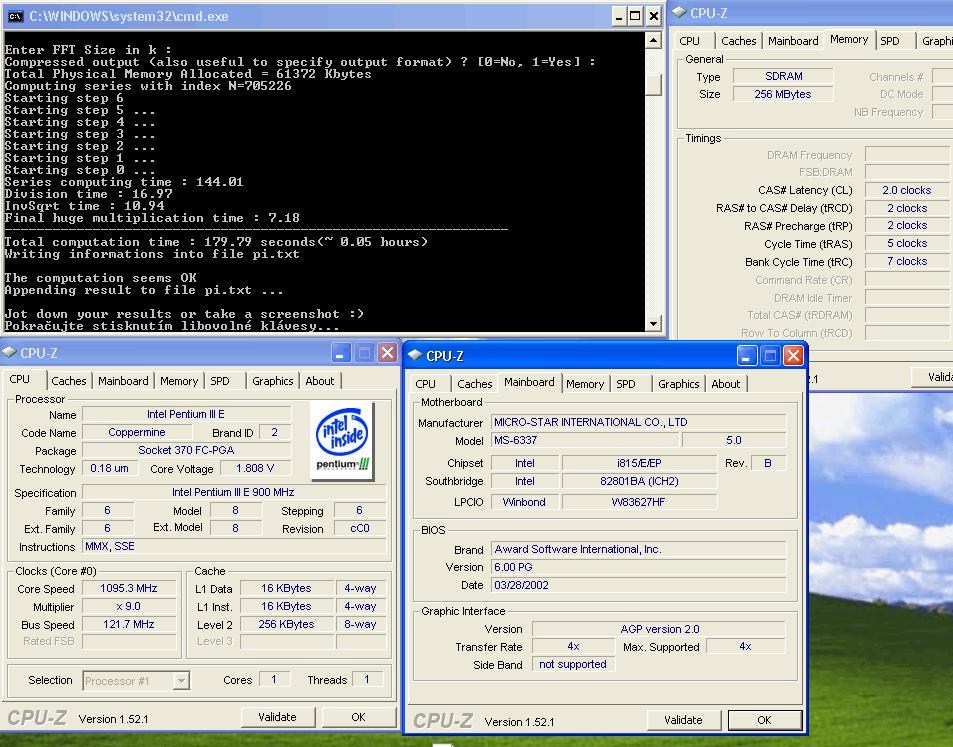The height and width of the screenshot is (747, 953).
Task: Click the CPU-Z icon in bottom-left window title
Action: click(9, 352)
